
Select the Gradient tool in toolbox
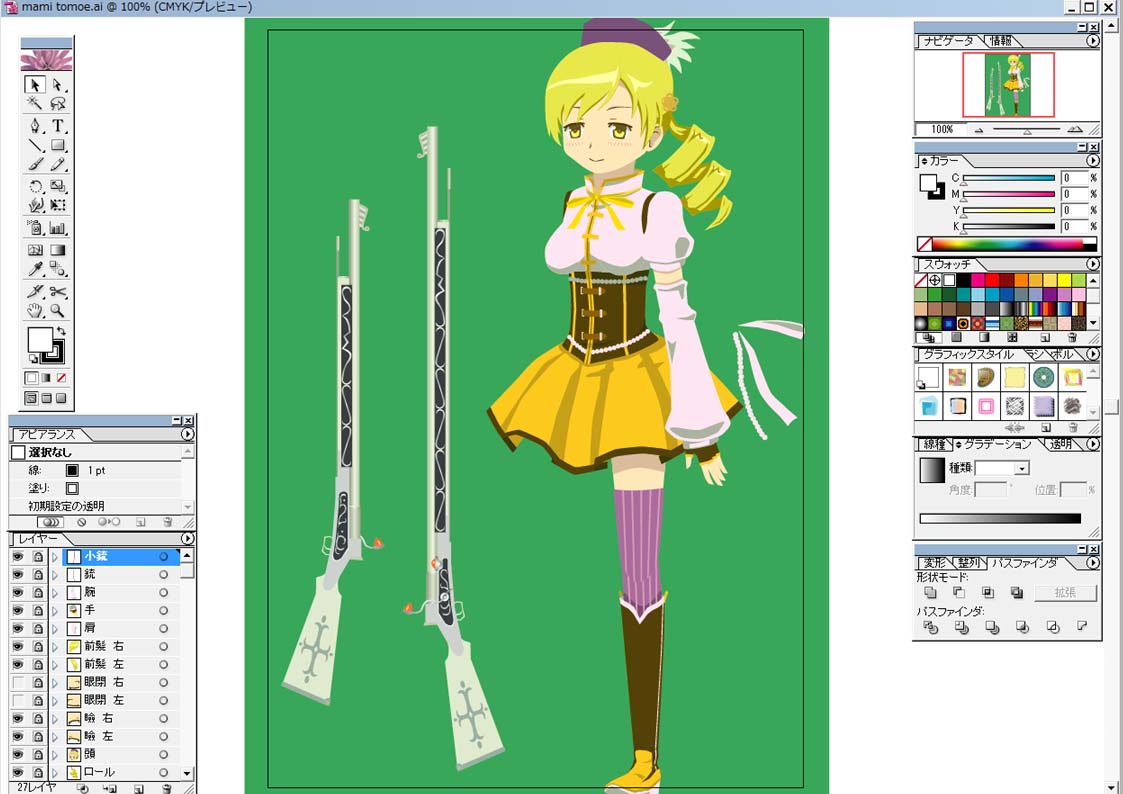tap(58, 250)
